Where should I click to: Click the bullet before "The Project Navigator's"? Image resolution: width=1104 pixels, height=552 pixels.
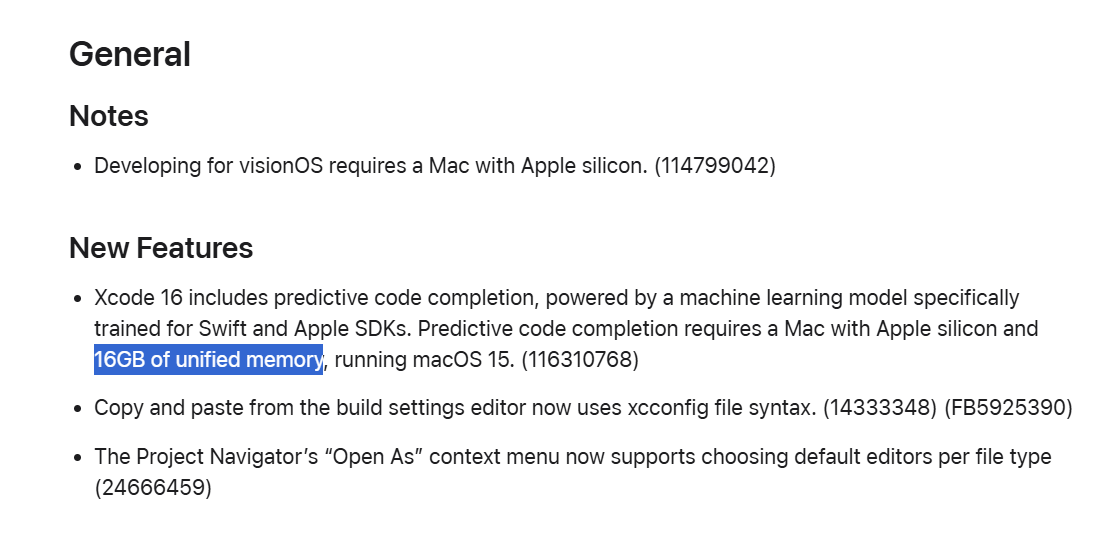click(79, 458)
